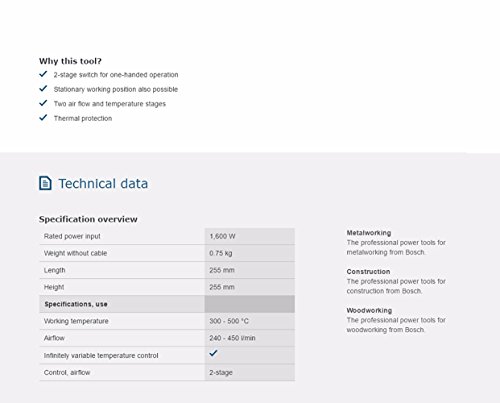
Task: Click checkmark beside Stationary working position
Action: tap(43, 89)
